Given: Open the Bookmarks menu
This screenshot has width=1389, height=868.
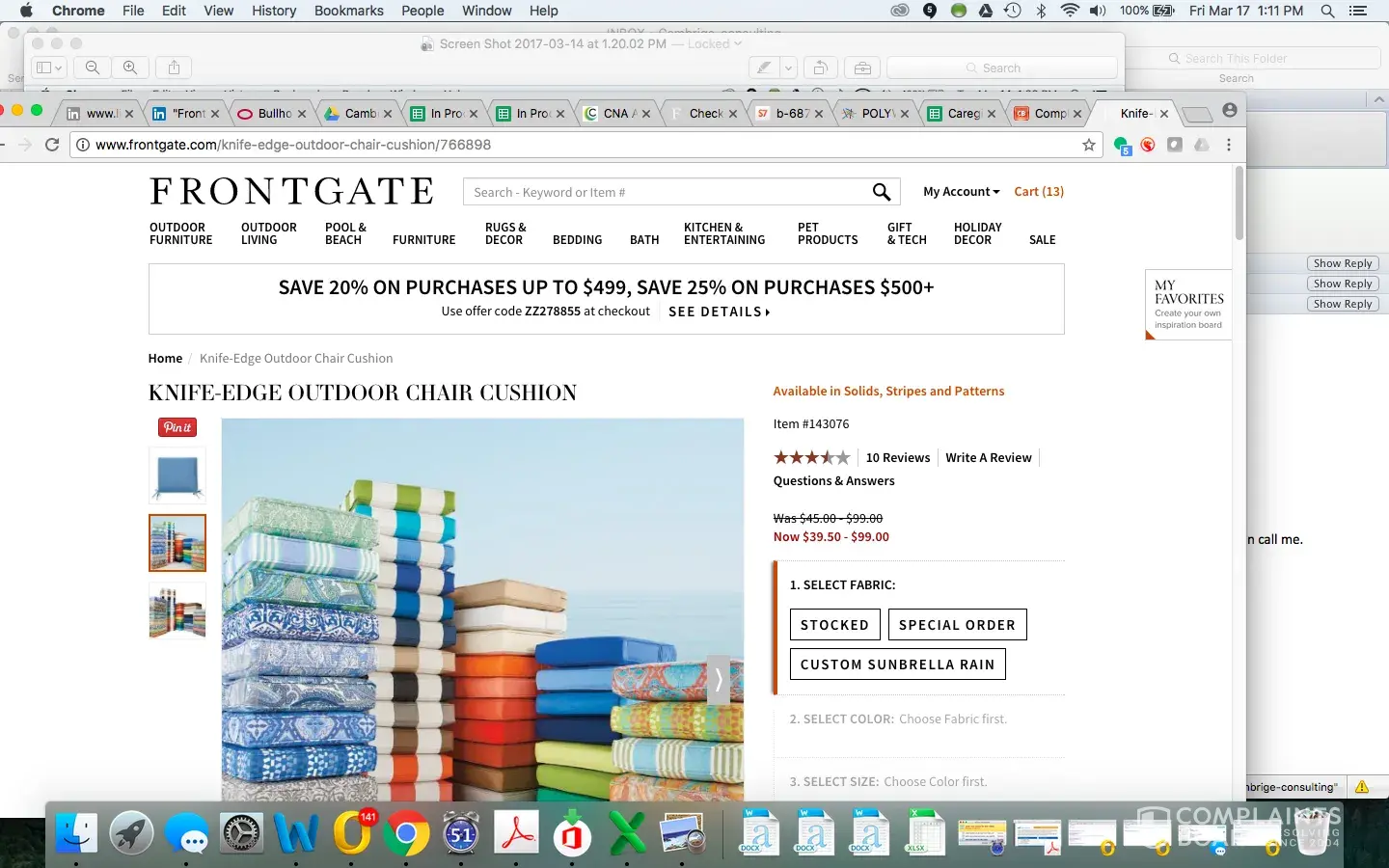Looking at the screenshot, I should point(349,11).
